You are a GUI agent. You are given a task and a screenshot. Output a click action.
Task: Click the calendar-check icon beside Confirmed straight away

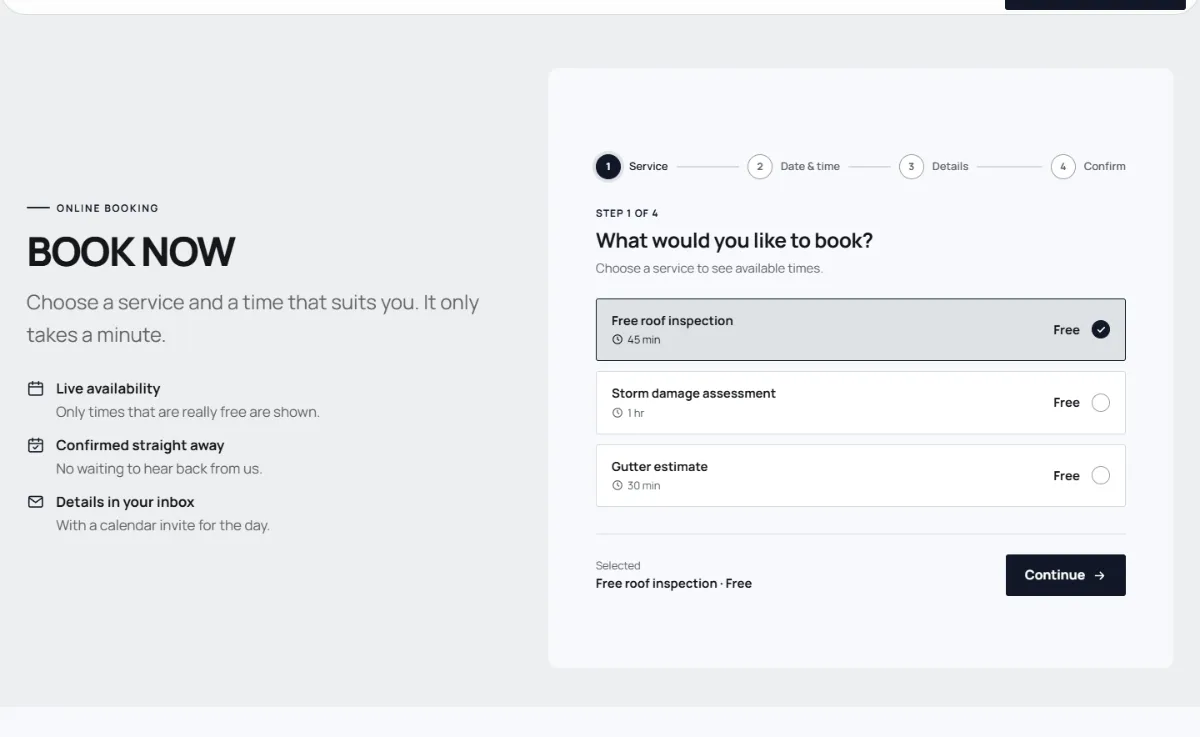[x=36, y=446]
